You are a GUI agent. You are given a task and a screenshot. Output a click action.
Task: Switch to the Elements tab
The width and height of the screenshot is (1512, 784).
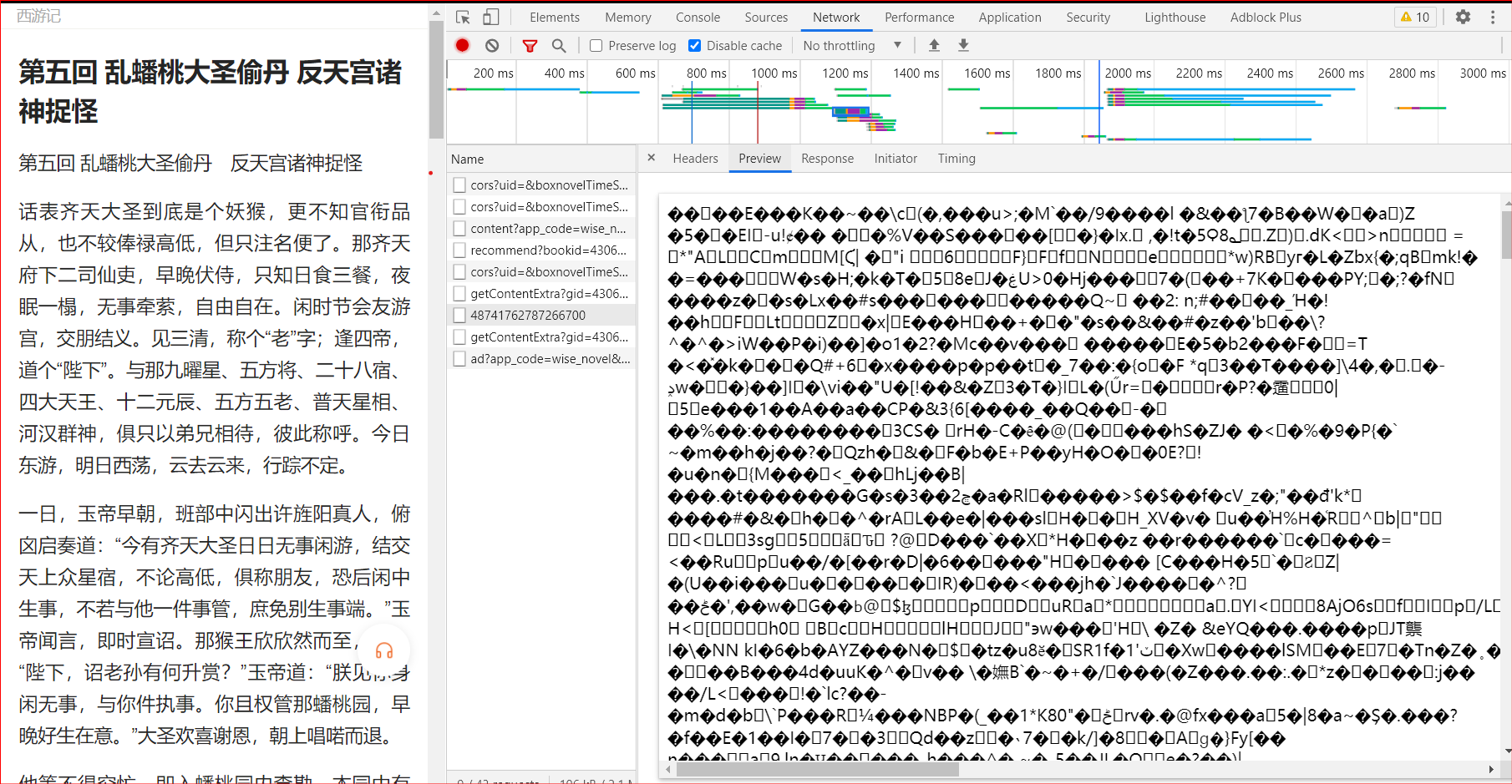(x=555, y=17)
